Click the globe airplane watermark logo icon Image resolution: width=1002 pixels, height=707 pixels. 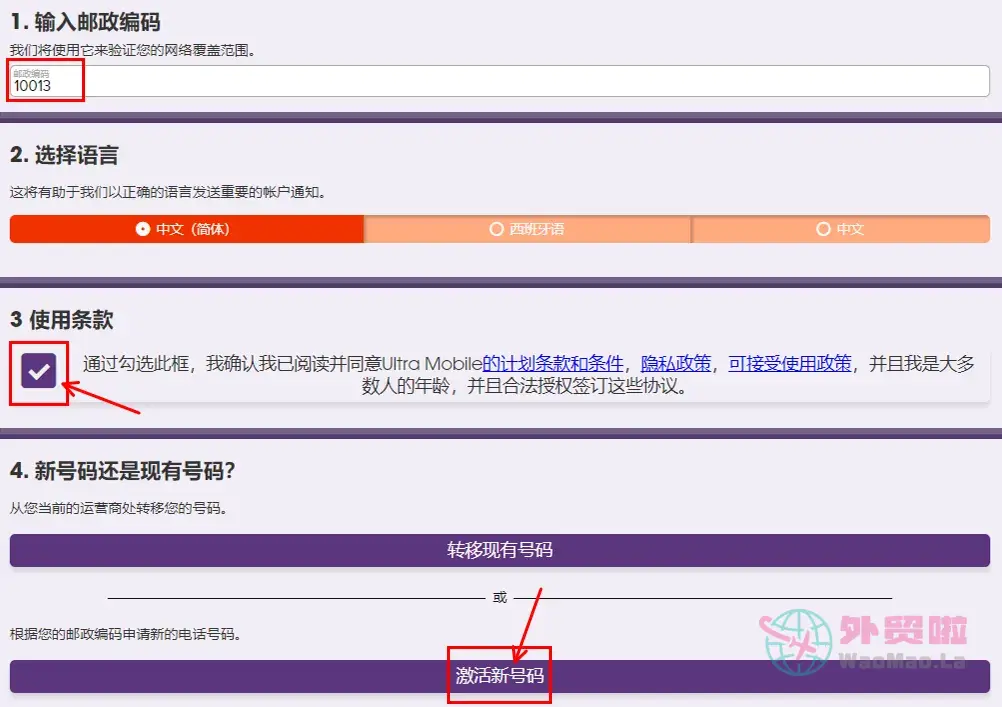click(x=798, y=641)
